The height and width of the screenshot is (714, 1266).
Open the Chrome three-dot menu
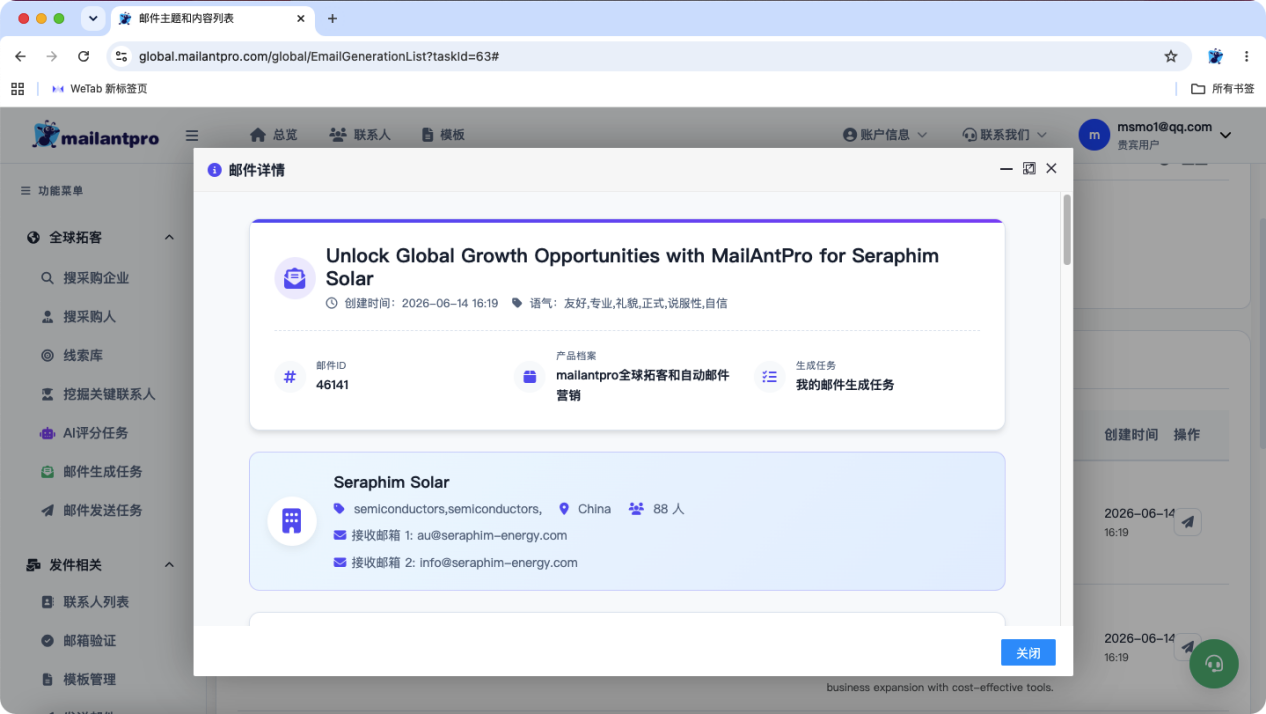[x=1247, y=57]
